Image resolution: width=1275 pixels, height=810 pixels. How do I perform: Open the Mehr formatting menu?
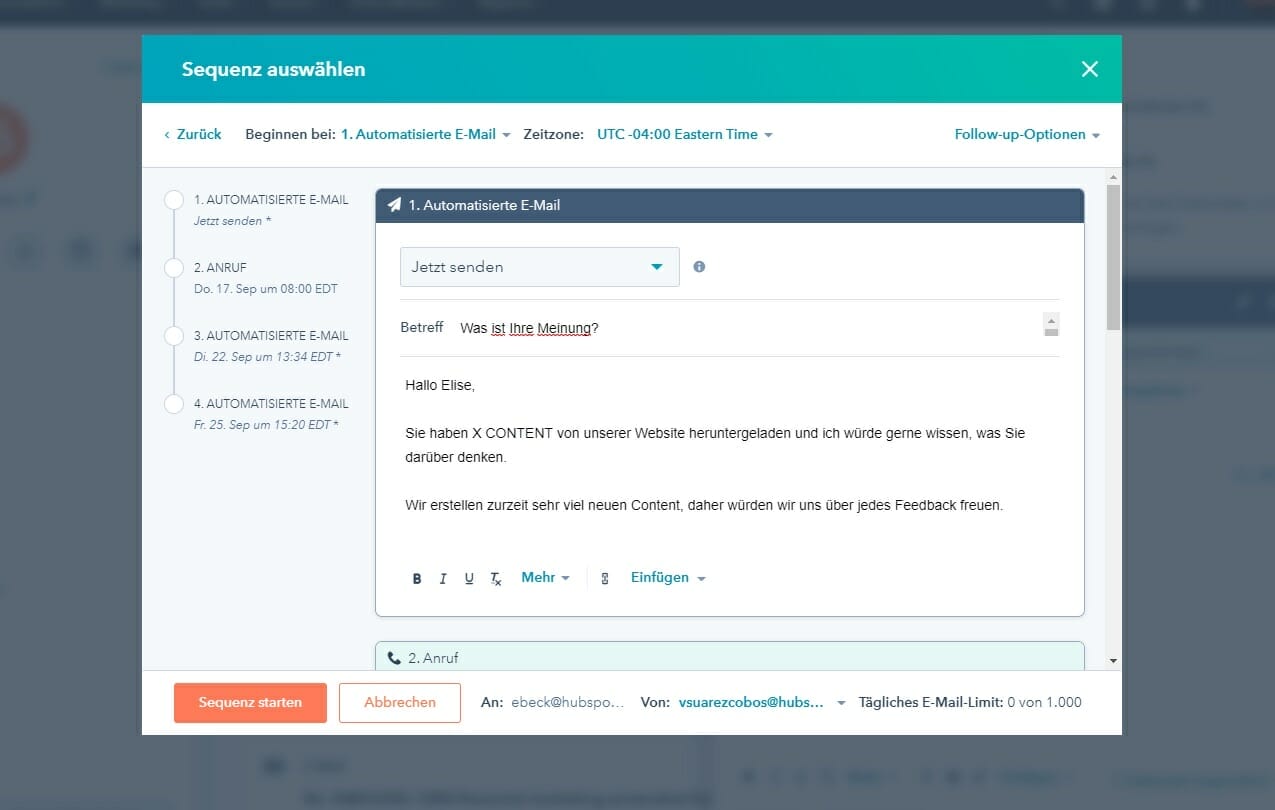tap(544, 578)
